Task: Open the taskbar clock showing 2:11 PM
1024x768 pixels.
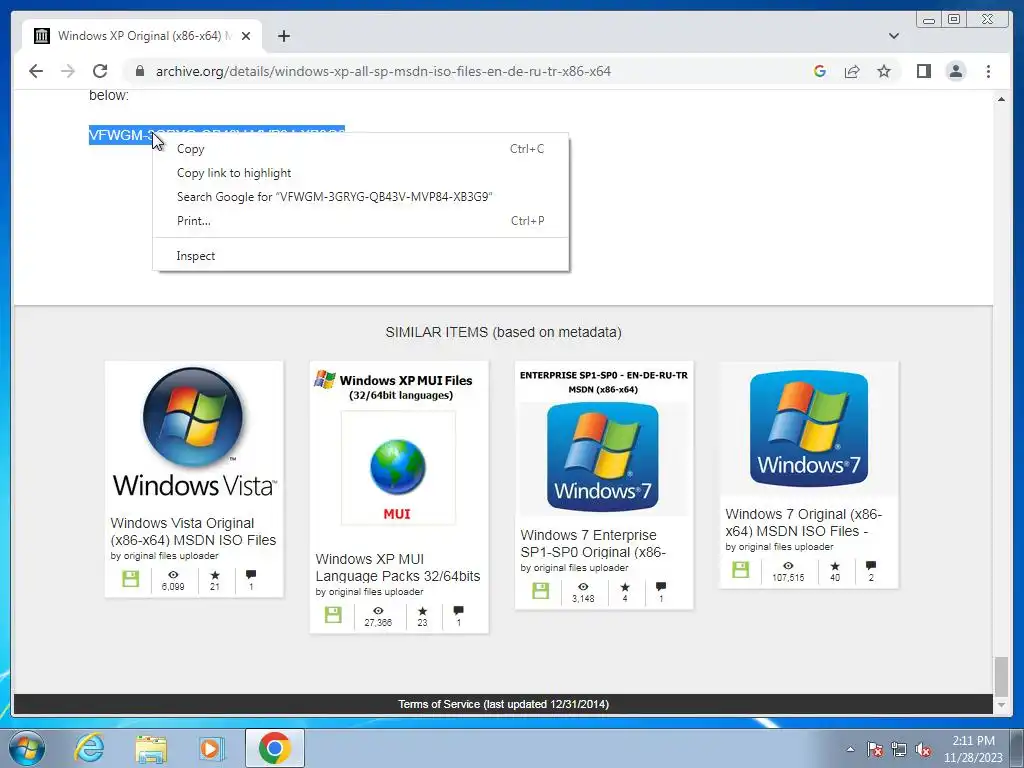Action: click(x=973, y=749)
